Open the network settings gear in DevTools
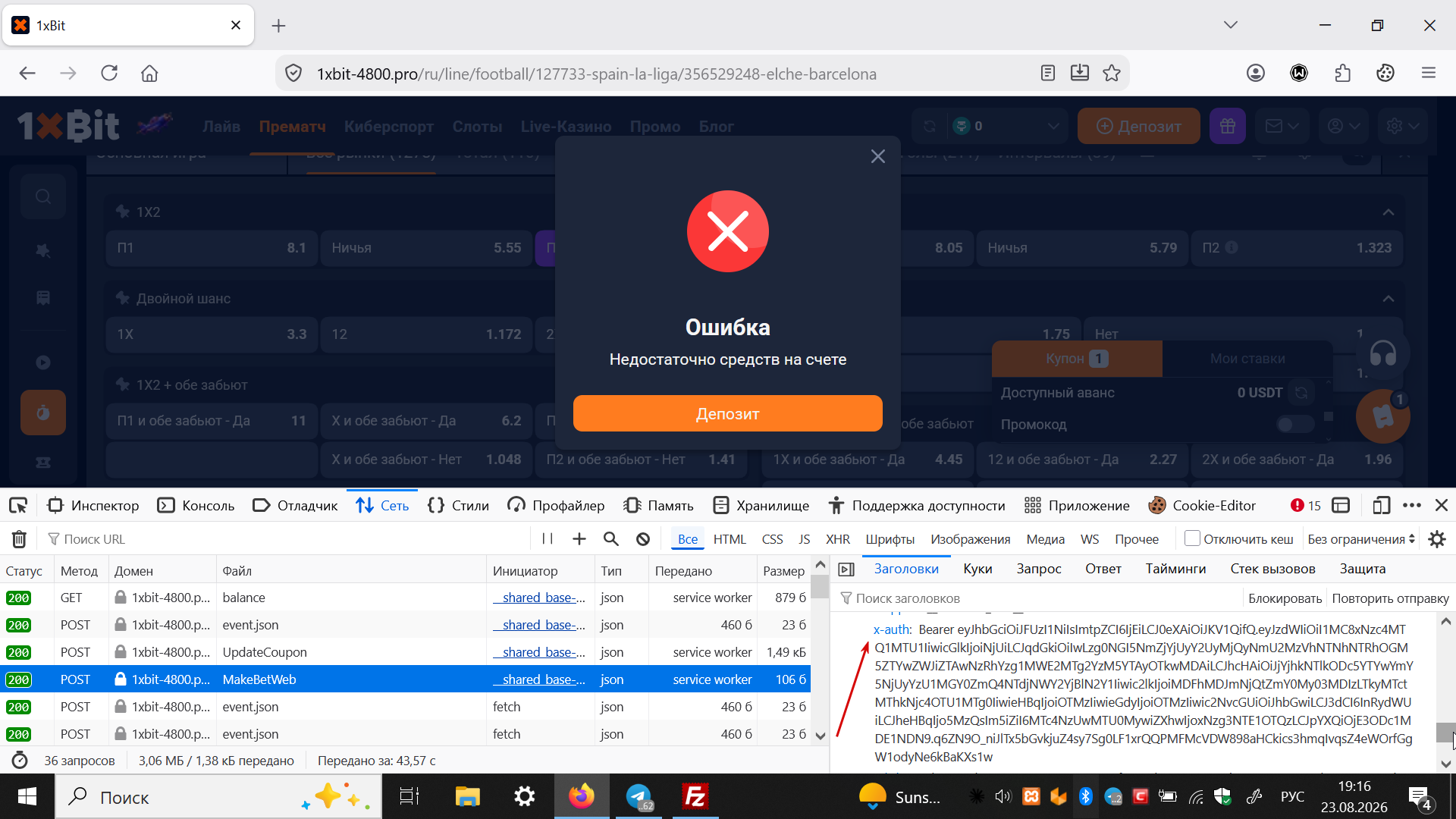This screenshot has width=1456, height=819. coord(1437,539)
